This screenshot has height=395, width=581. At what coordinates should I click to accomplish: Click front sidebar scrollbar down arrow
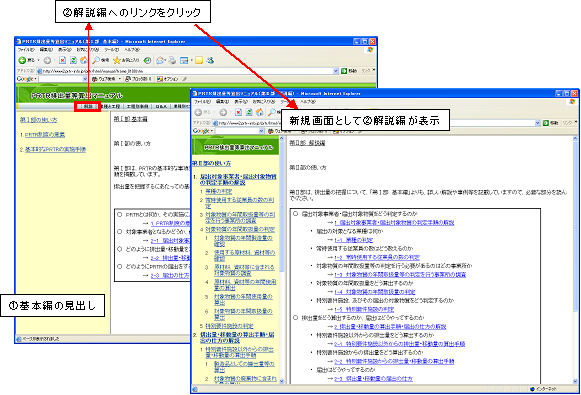coord(282,381)
